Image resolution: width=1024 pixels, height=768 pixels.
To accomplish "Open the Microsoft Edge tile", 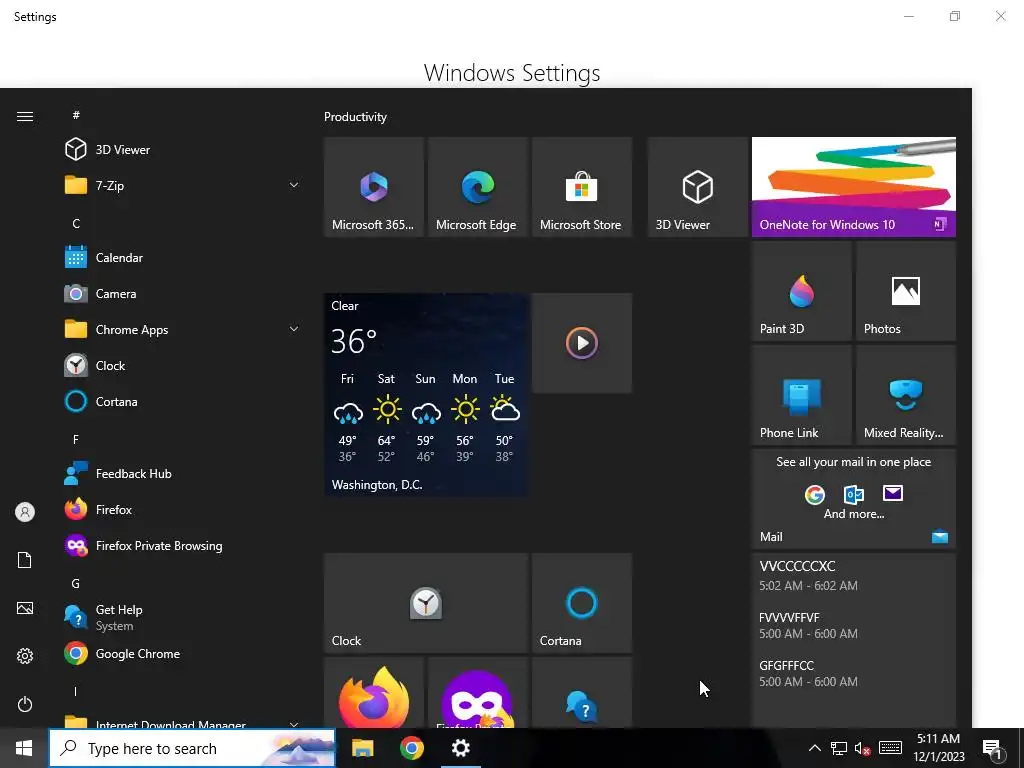I will 477,187.
